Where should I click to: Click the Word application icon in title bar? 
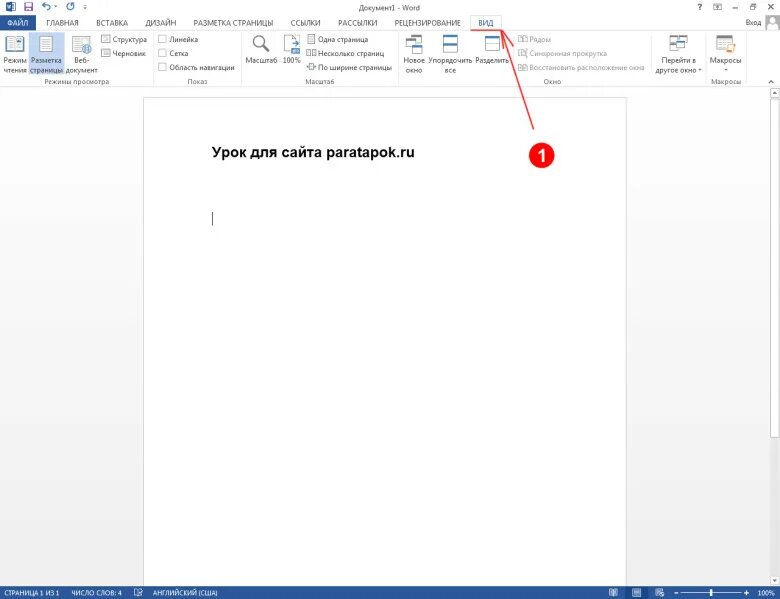10,7
